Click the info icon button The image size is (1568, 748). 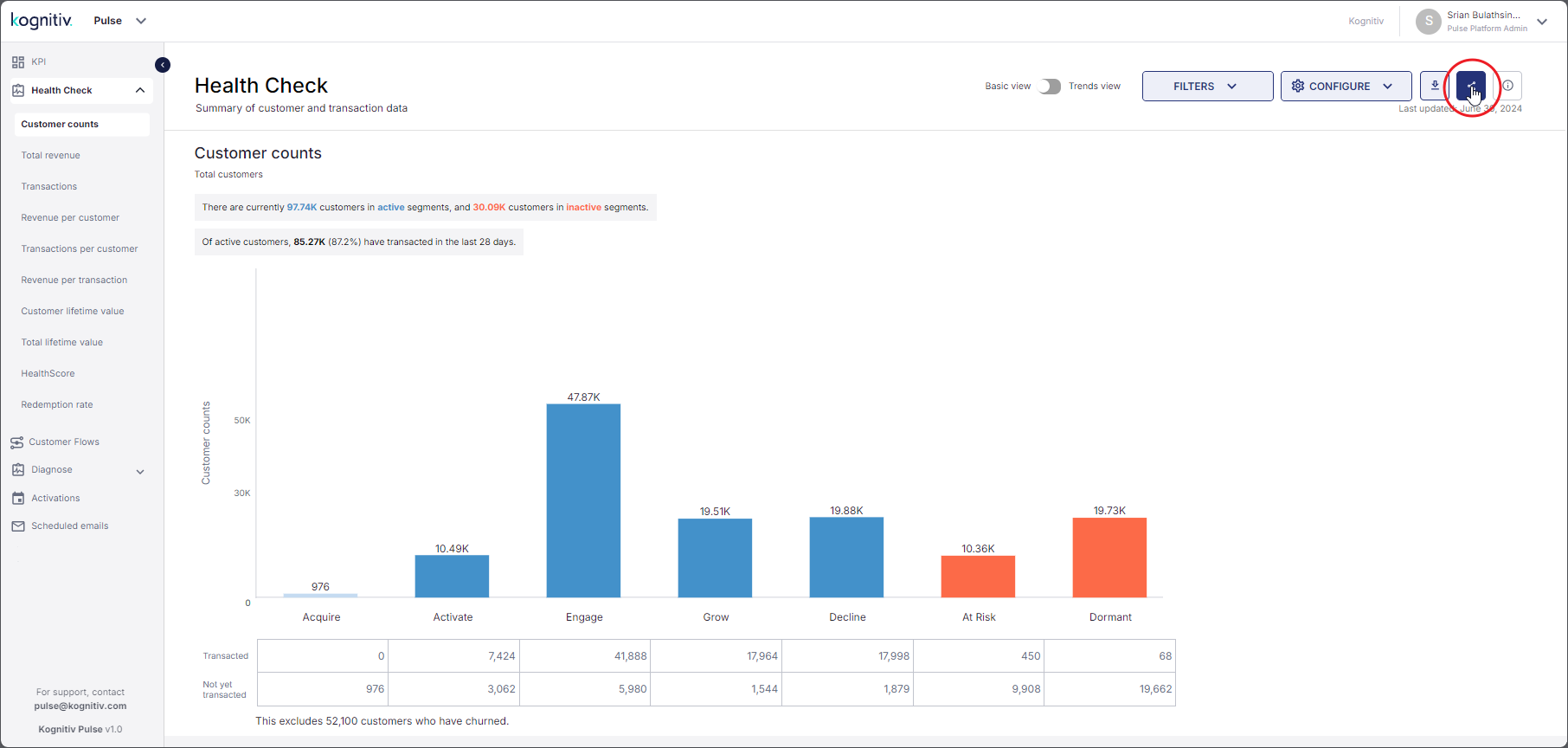click(x=1508, y=86)
